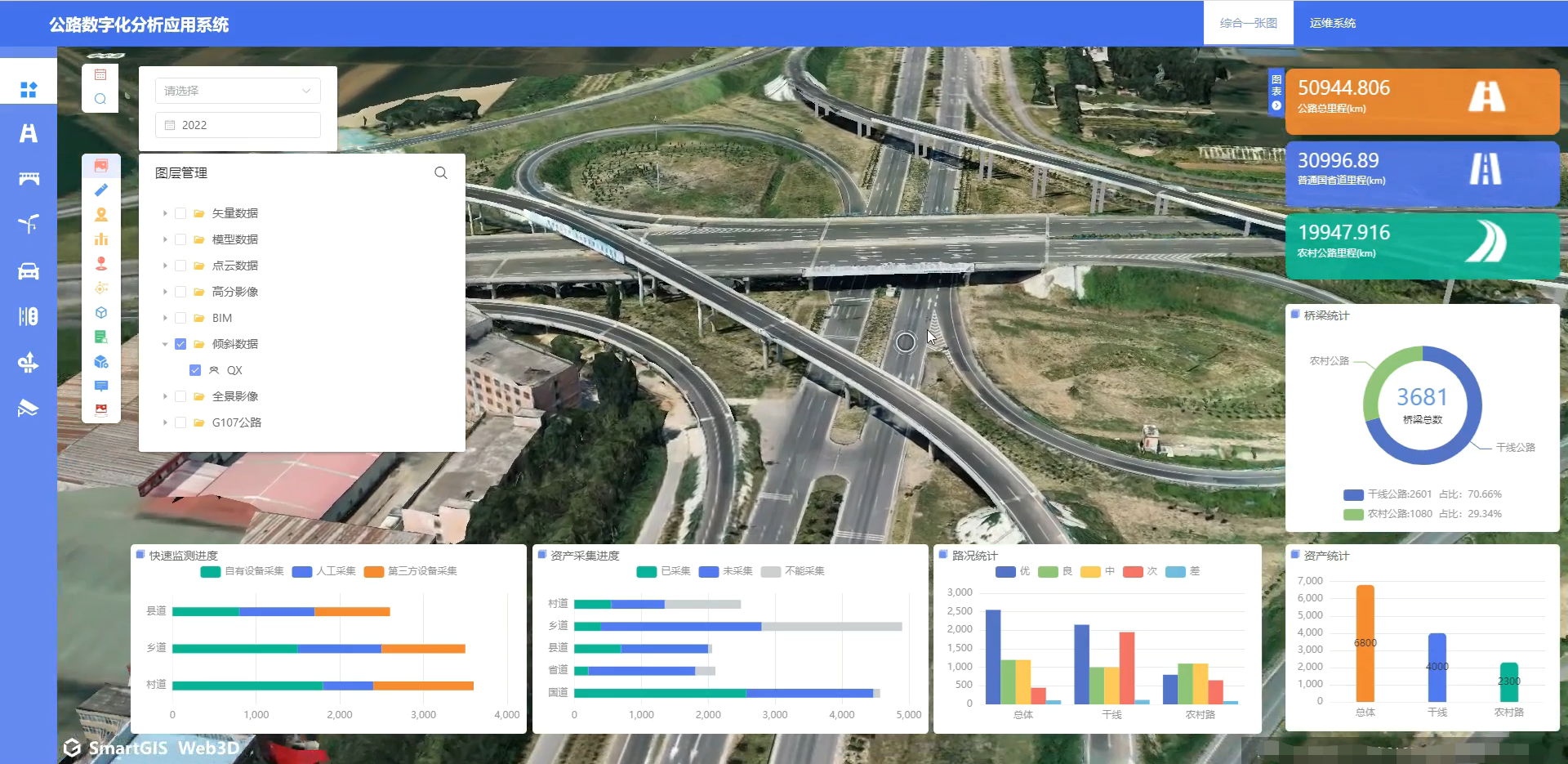The height and width of the screenshot is (764, 1568).
Task: Switch to 运维系统 tab
Action: pyautogui.click(x=1333, y=23)
